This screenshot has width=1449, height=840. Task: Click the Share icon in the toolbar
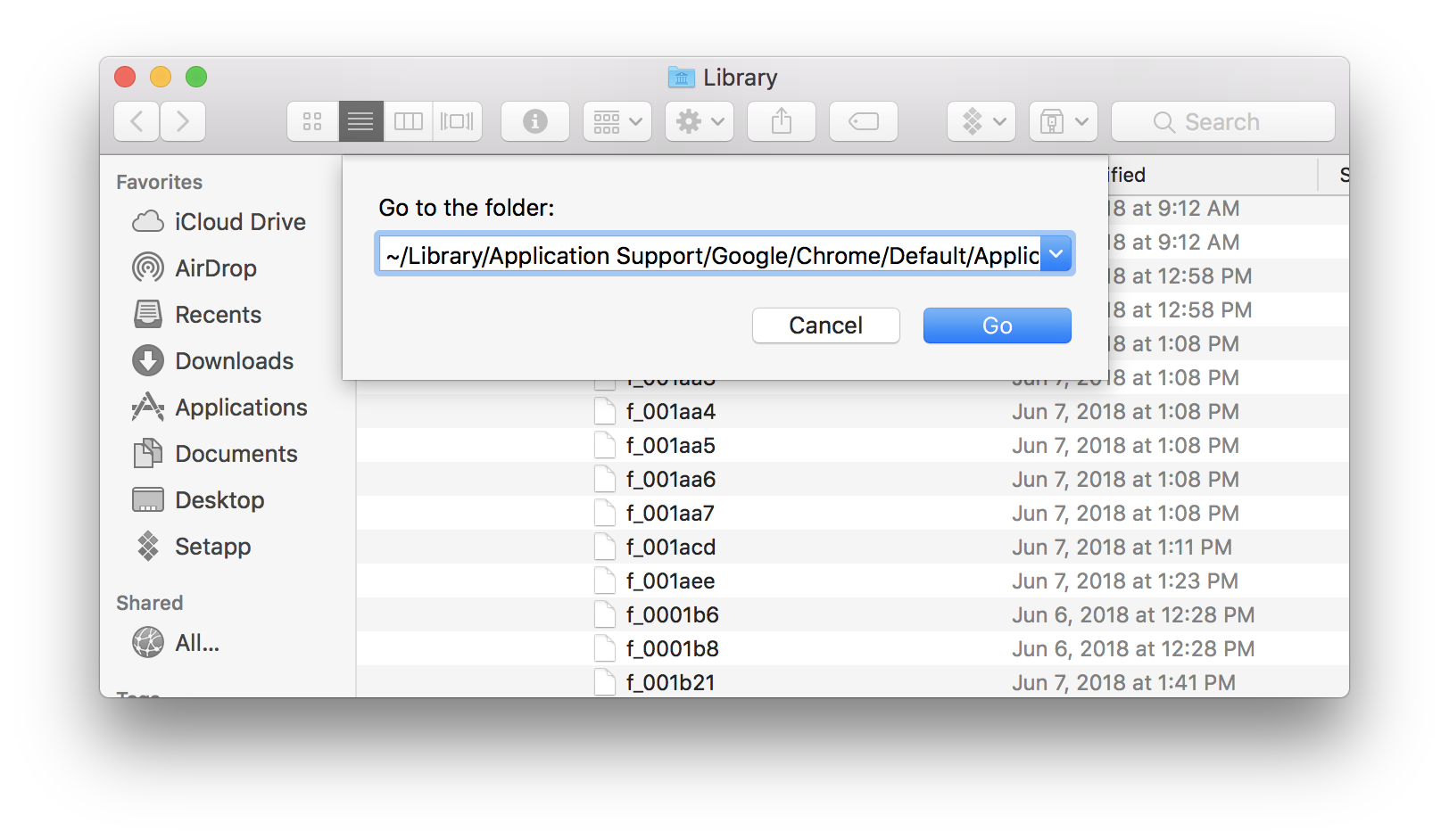click(781, 121)
